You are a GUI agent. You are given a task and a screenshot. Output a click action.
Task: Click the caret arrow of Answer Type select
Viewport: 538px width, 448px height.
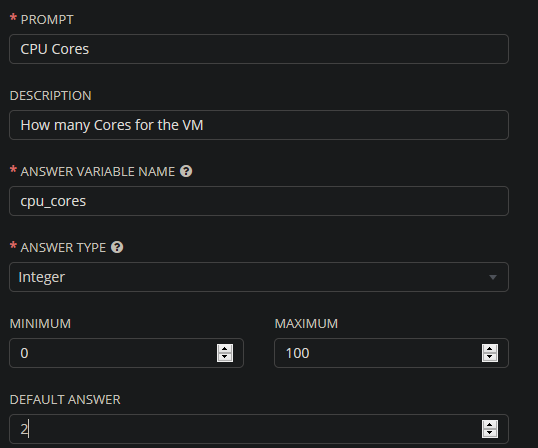(493, 277)
